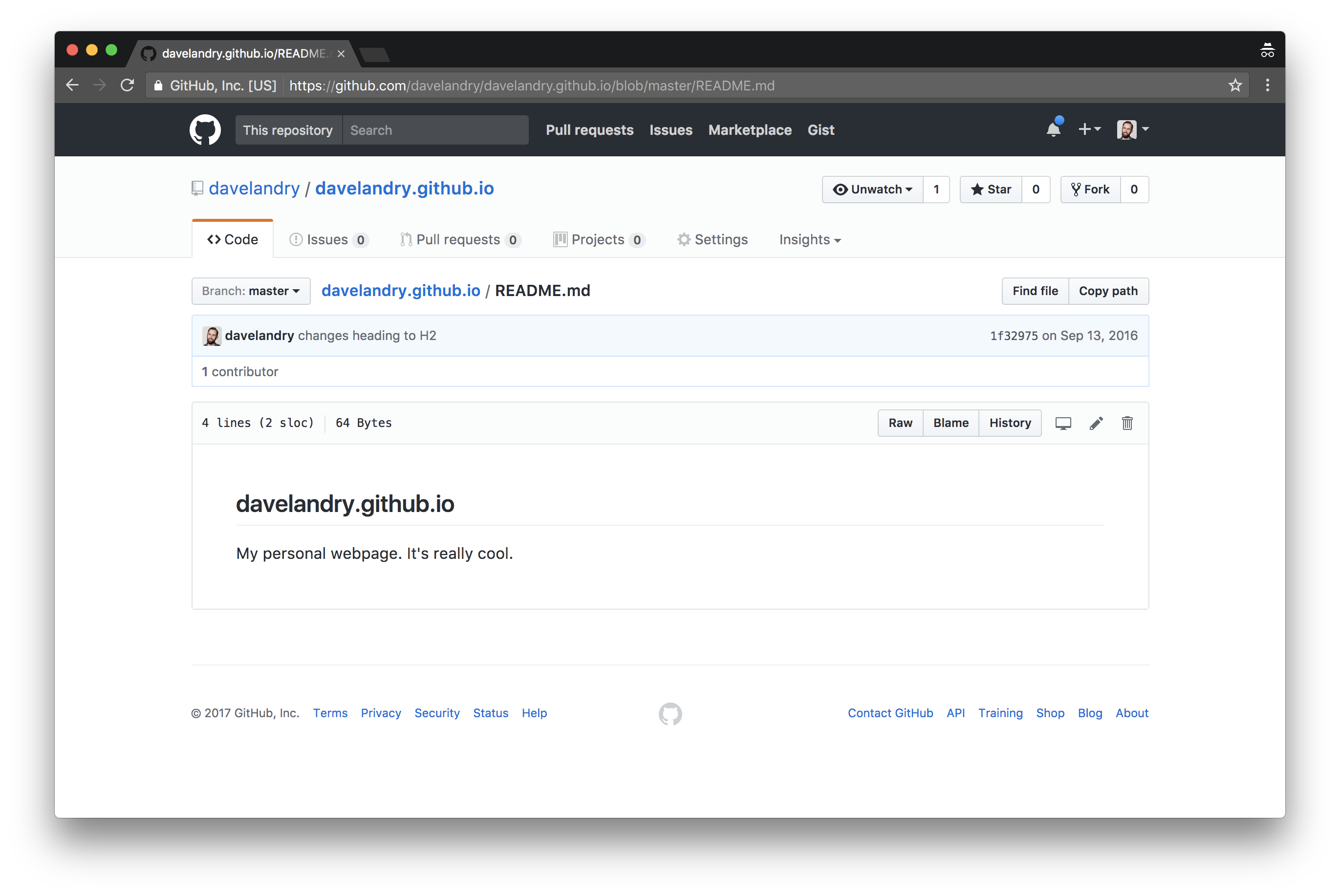
Task: Click davelandry.github.io breadcrumb link
Action: [401, 291]
